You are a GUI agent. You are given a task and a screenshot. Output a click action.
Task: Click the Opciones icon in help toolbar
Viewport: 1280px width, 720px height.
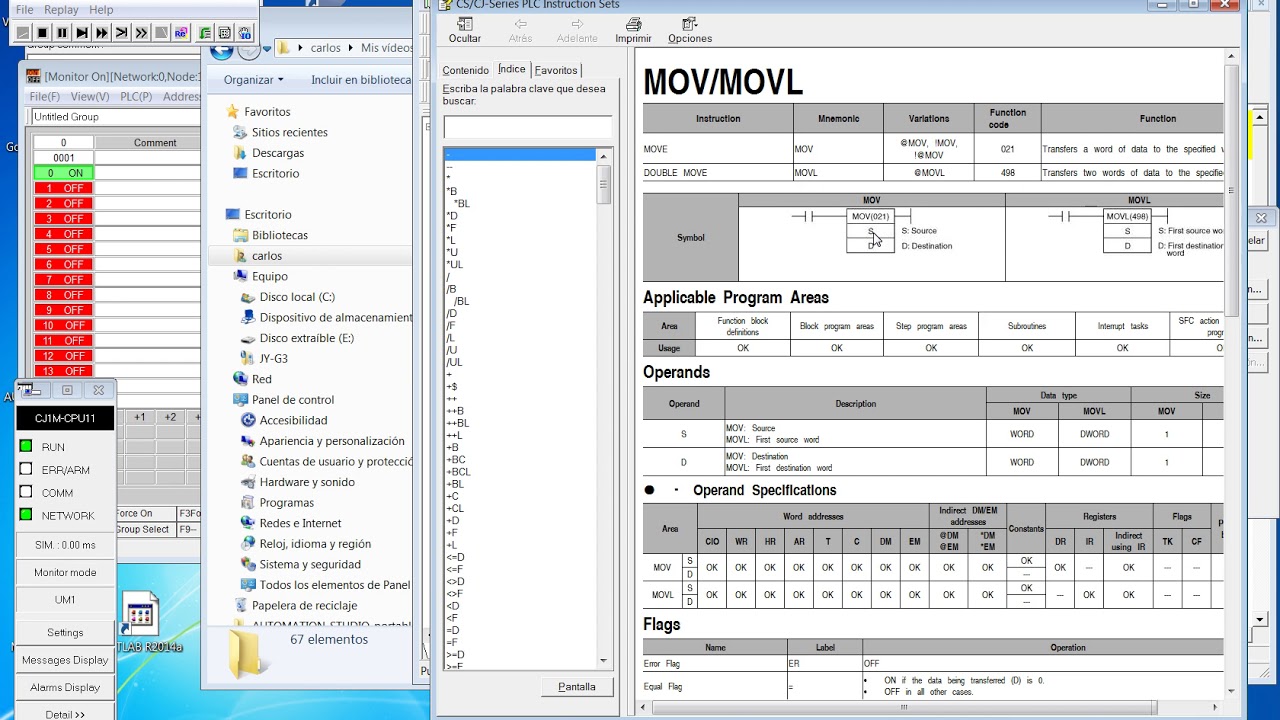click(x=690, y=30)
